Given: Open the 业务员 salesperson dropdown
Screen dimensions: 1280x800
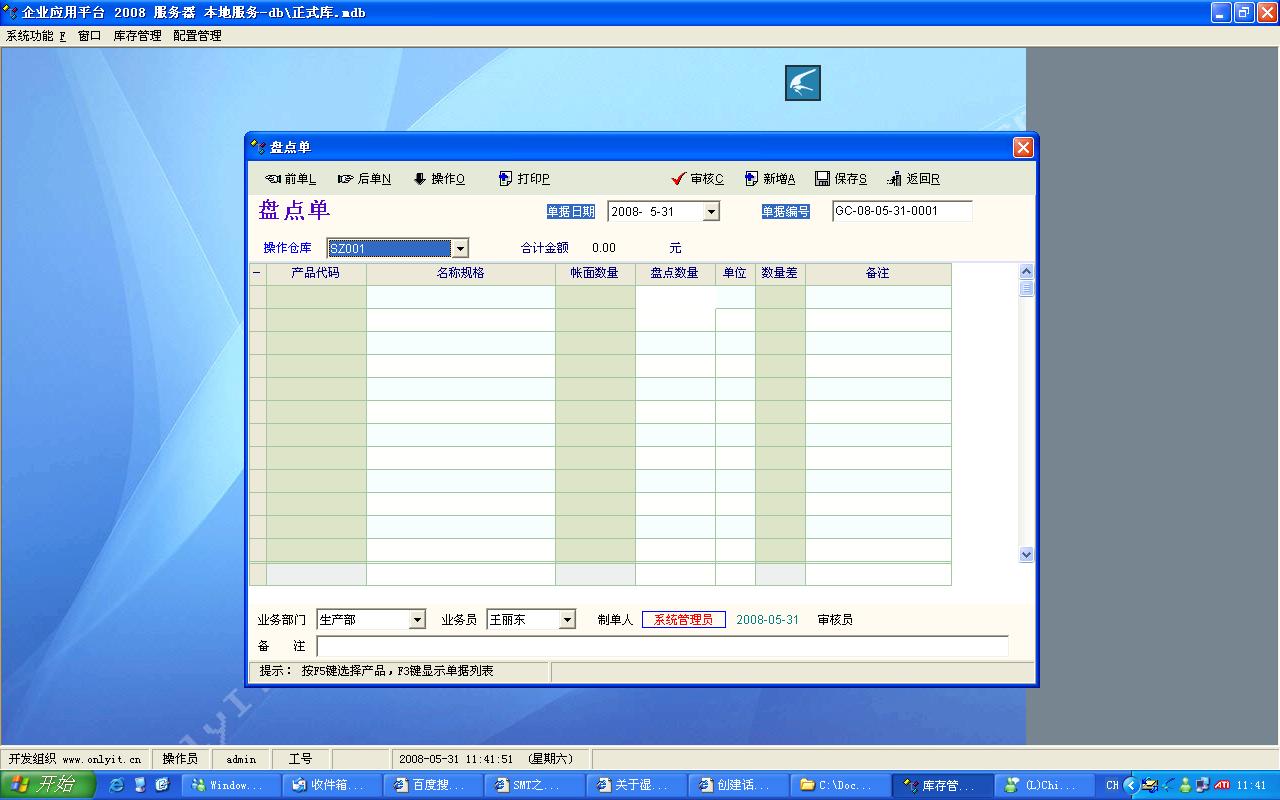Looking at the screenshot, I should point(567,620).
